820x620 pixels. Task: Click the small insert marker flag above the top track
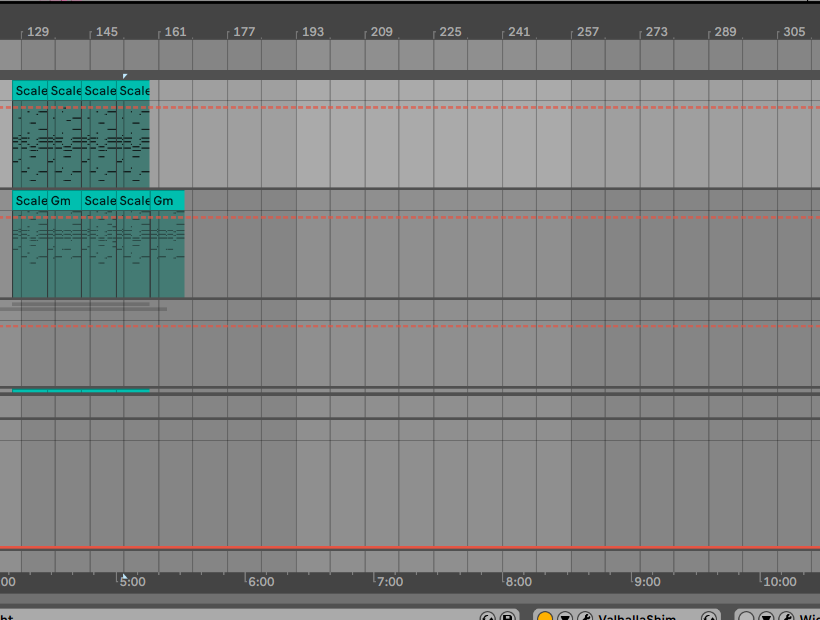point(125,76)
